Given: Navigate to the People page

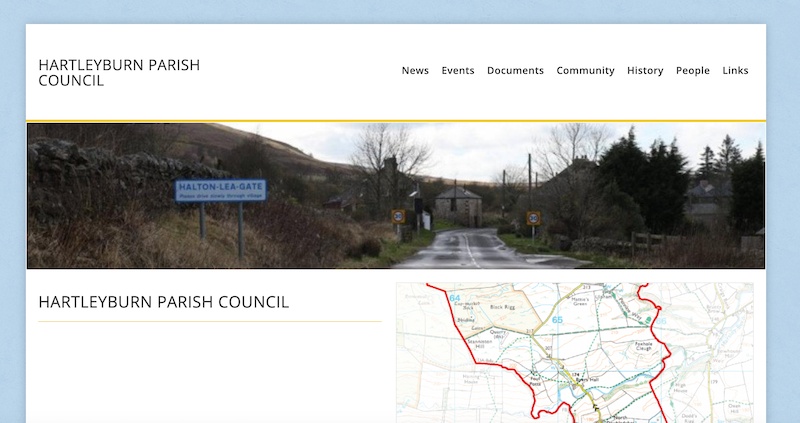Looking at the screenshot, I should pyautogui.click(x=692, y=71).
